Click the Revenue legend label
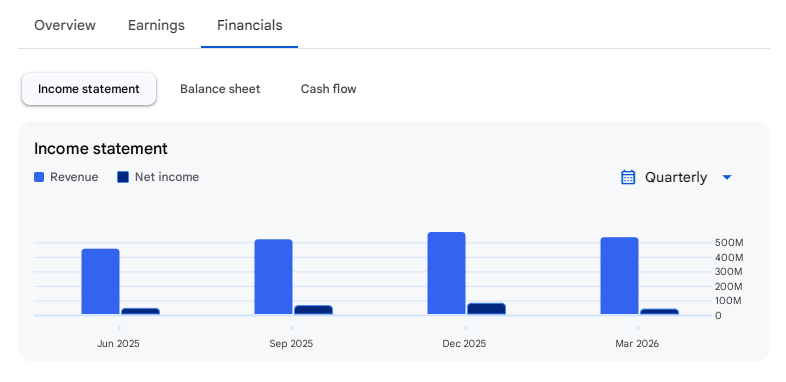786x382 pixels. tap(74, 177)
